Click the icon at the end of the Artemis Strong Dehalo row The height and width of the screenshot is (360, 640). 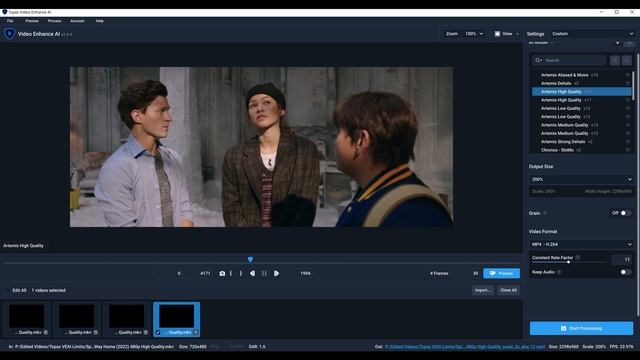627,142
